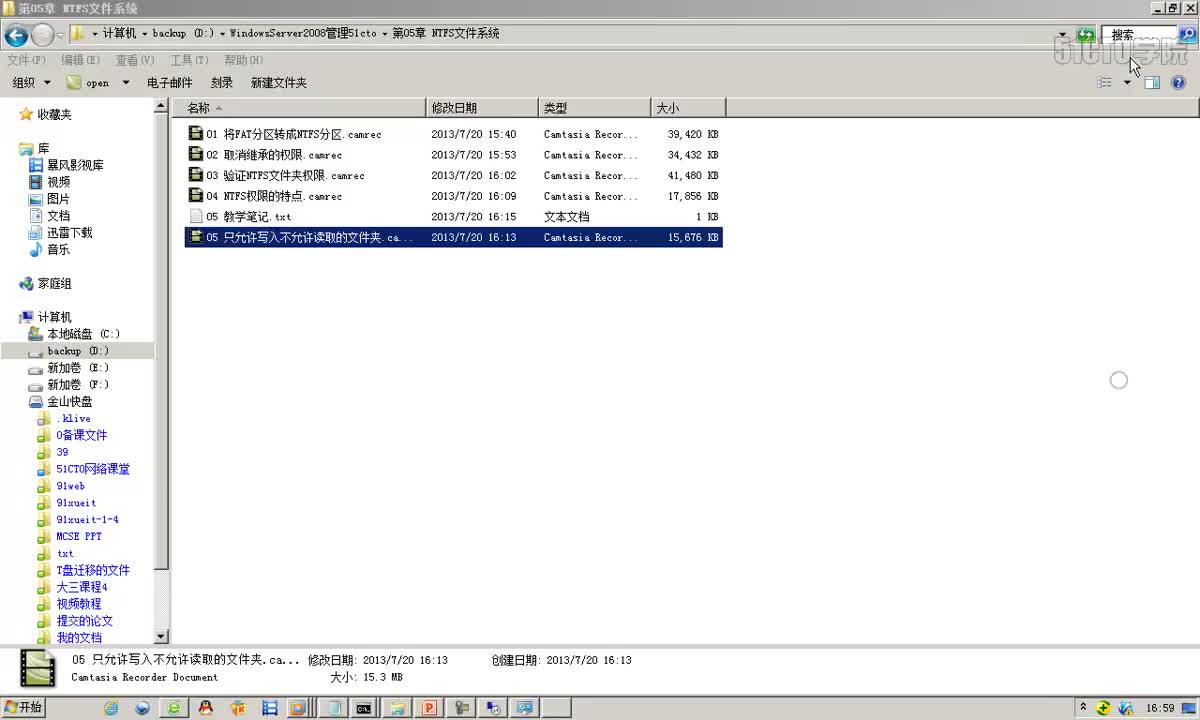Click 新建文件夹 toolbar button
The image size is (1200, 720).
pyautogui.click(x=279, y=83)
